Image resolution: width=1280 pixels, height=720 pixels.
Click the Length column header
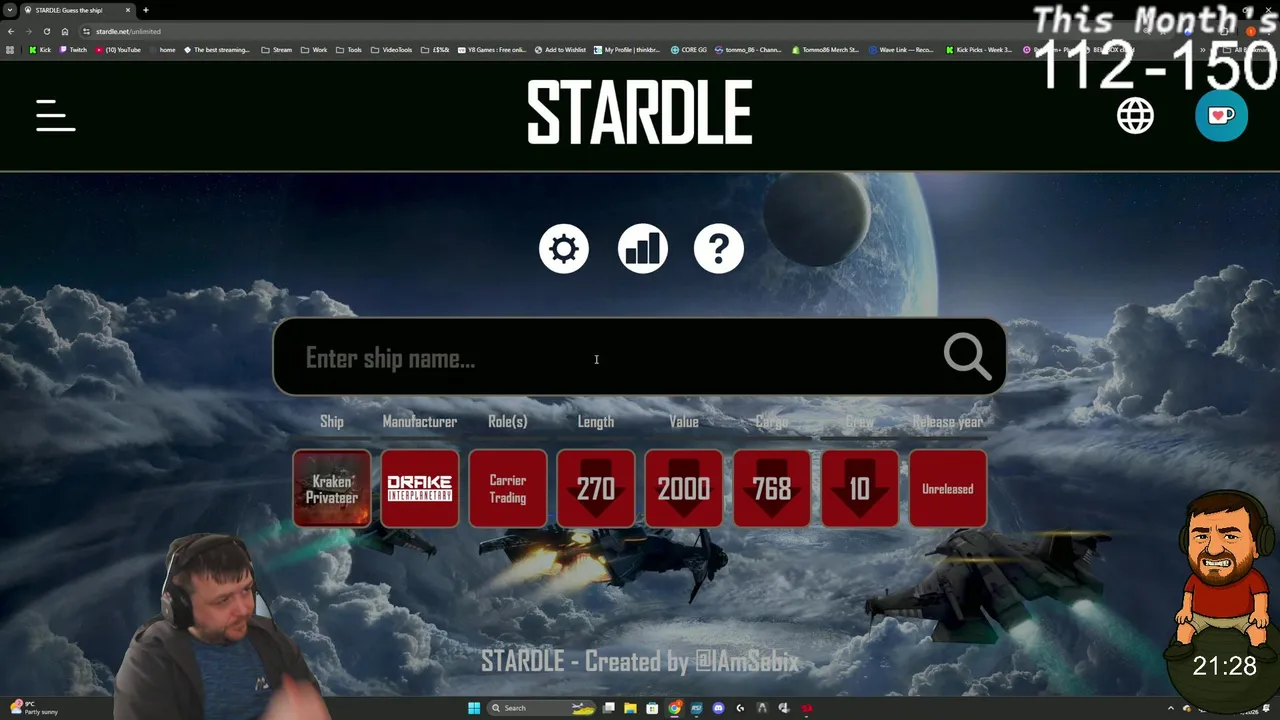(596, 422)
